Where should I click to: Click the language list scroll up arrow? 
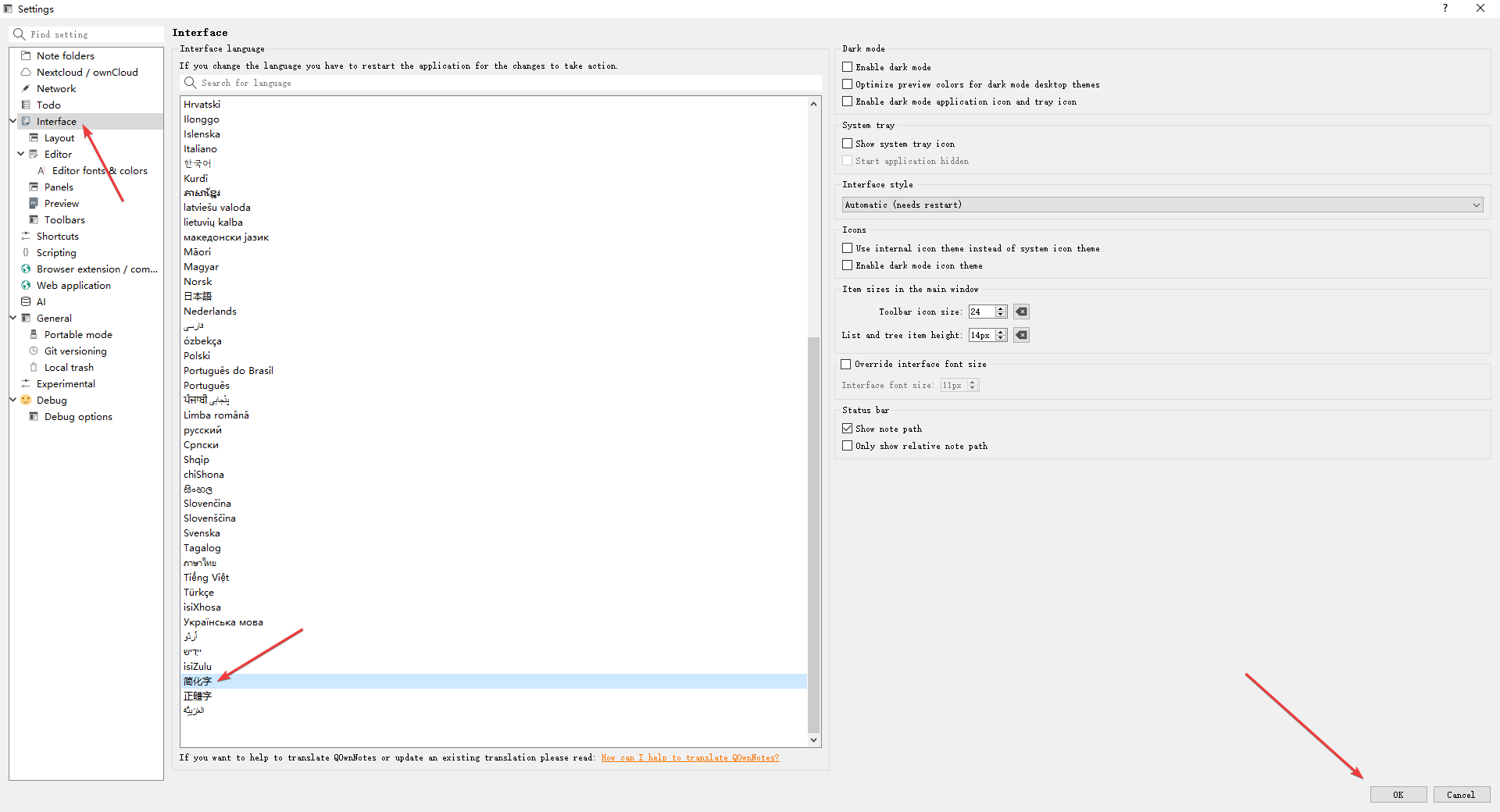pos(813,104)
